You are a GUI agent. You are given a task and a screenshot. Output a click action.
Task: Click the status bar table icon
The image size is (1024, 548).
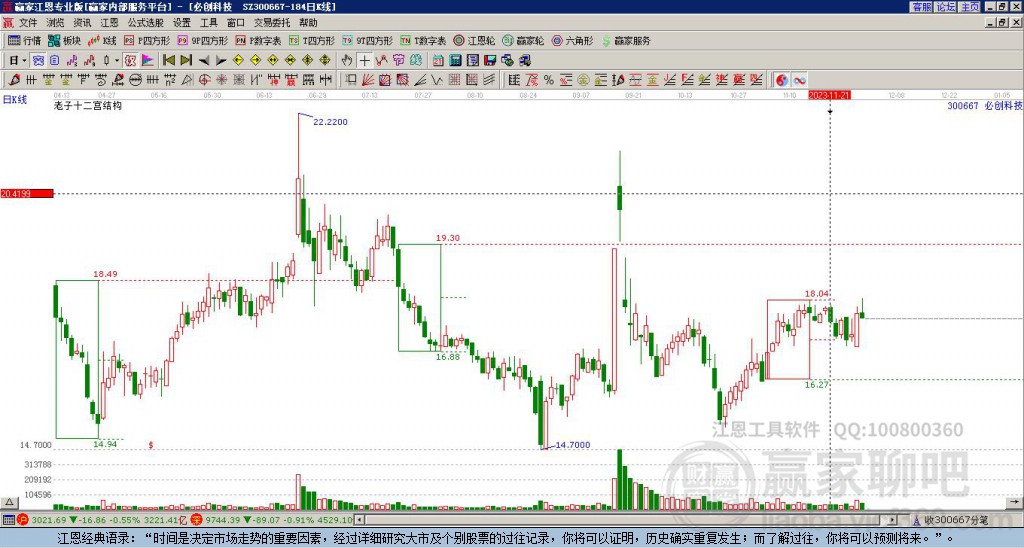coord(8,520)
